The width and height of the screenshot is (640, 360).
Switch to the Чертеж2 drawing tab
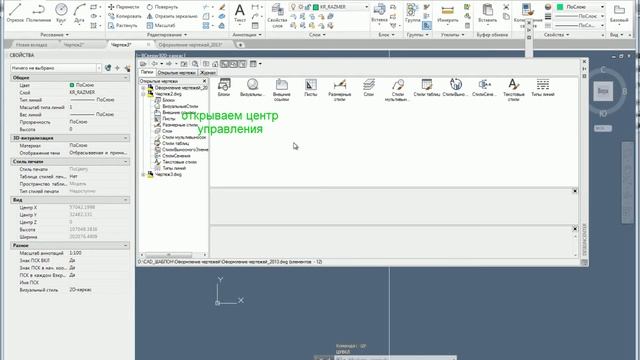[x=73, y=44]
